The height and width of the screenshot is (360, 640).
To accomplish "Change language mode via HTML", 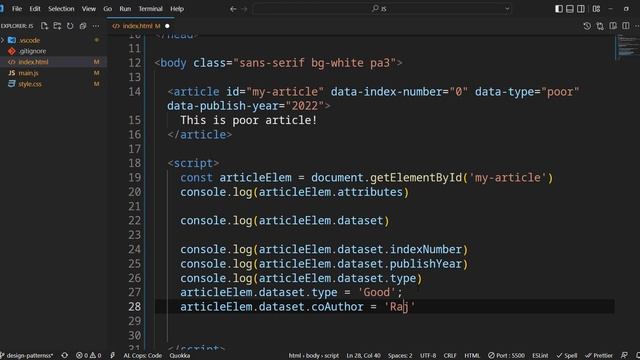I will (x=472, y=356).
